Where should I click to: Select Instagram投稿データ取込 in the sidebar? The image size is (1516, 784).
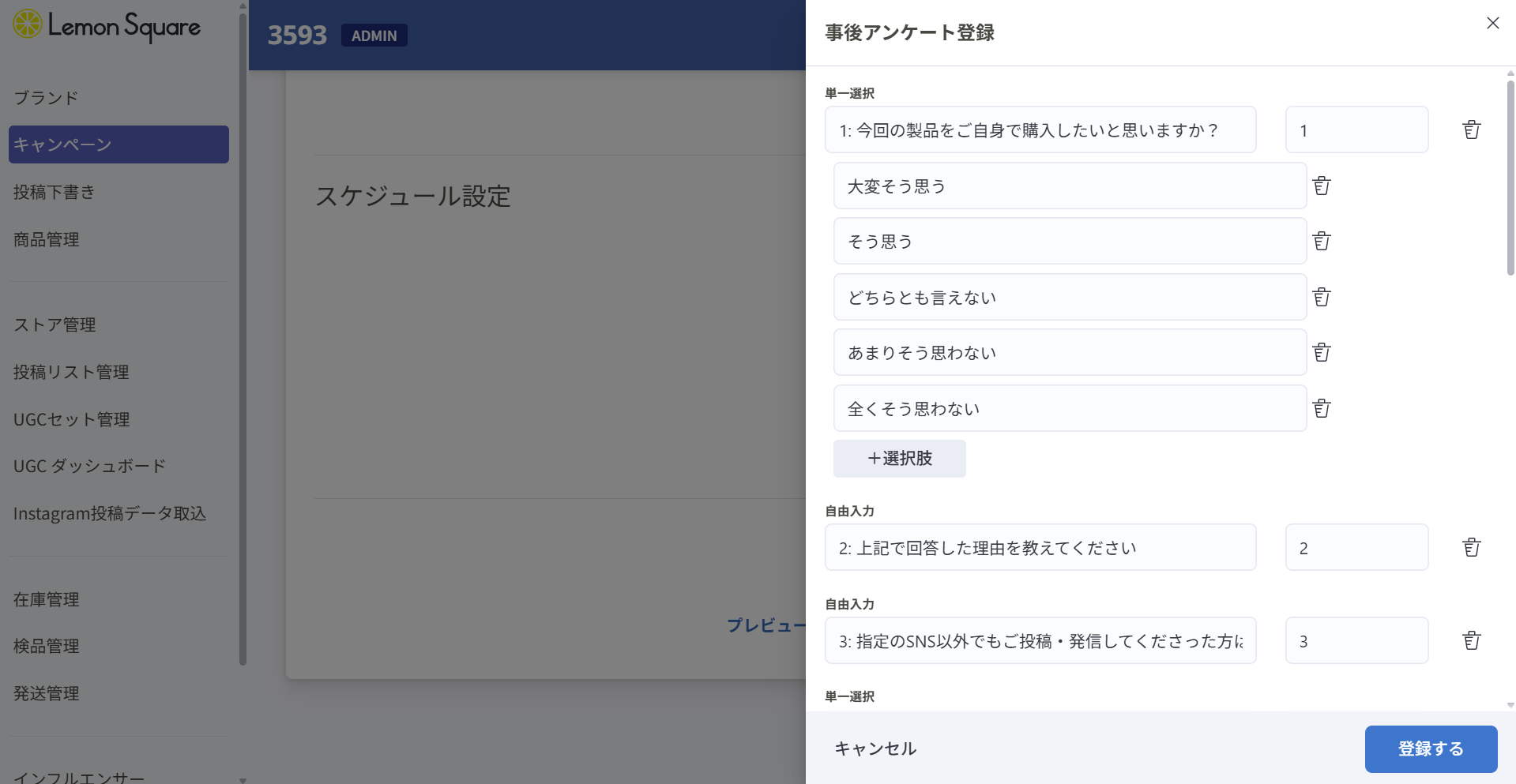[110, 513]
